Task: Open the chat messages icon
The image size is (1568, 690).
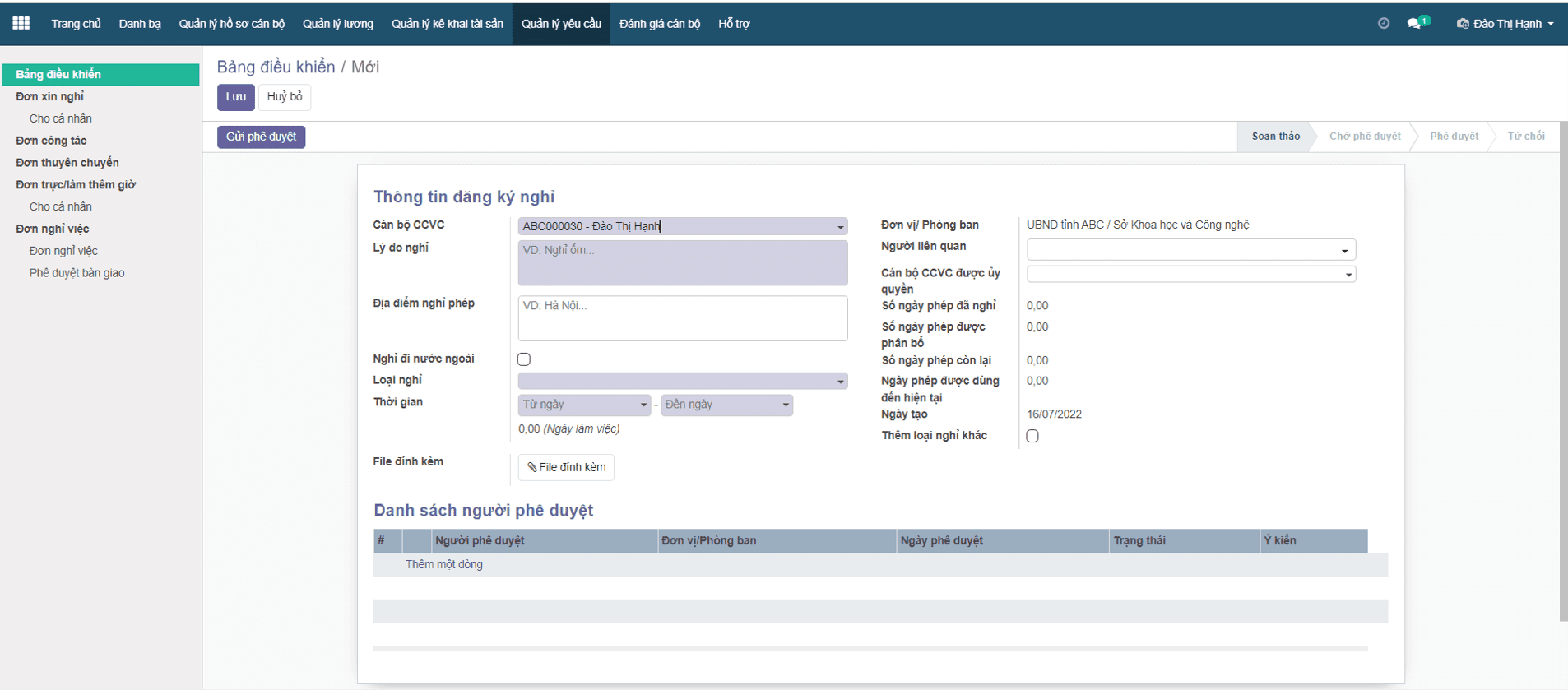Action: coord(1414,23)
